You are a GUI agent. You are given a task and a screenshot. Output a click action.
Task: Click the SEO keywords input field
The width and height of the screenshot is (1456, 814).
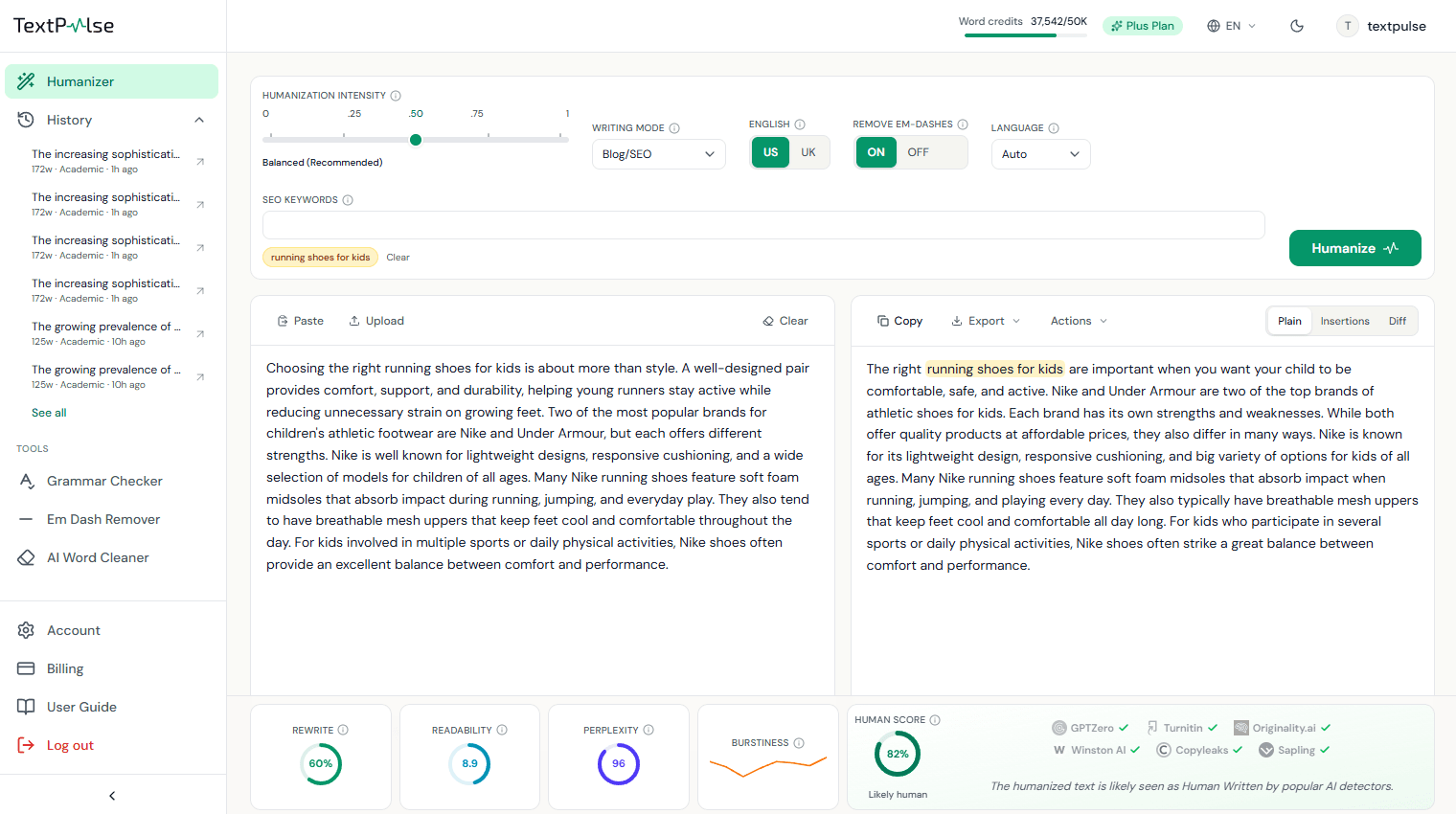coord(763,225)
